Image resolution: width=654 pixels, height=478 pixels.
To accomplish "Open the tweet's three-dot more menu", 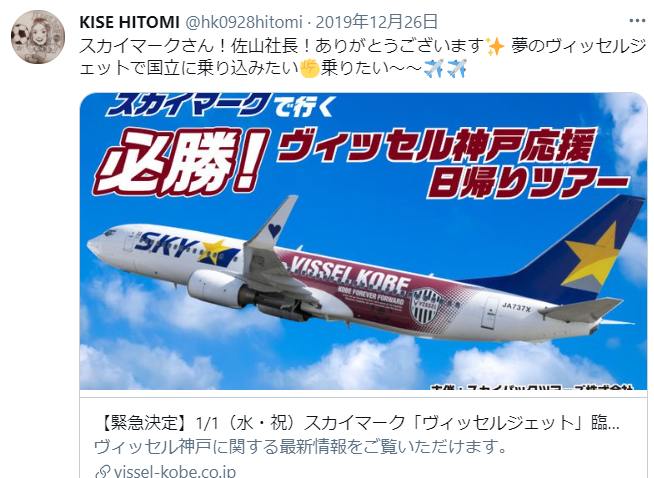I will [x=637, y=21].
